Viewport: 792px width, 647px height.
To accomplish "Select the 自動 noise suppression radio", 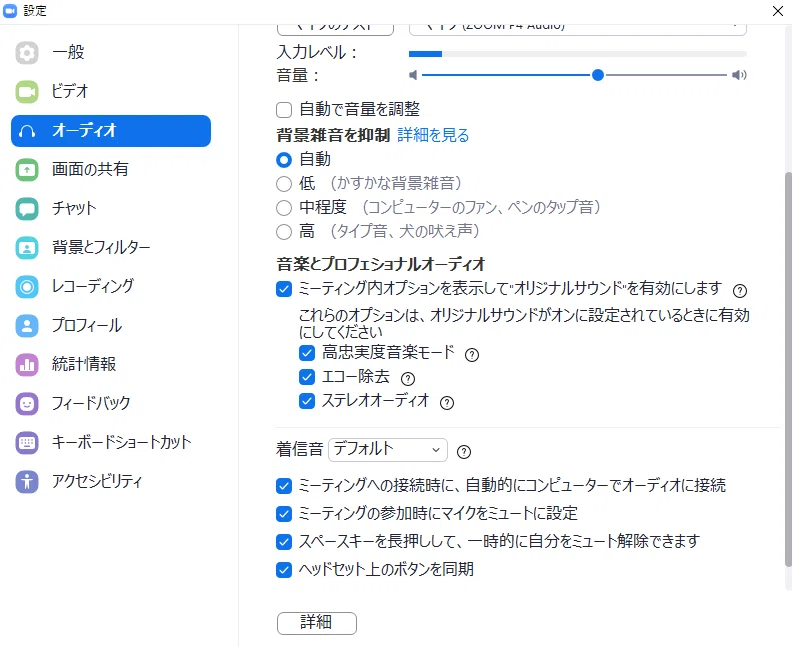I will coord(284,160).
